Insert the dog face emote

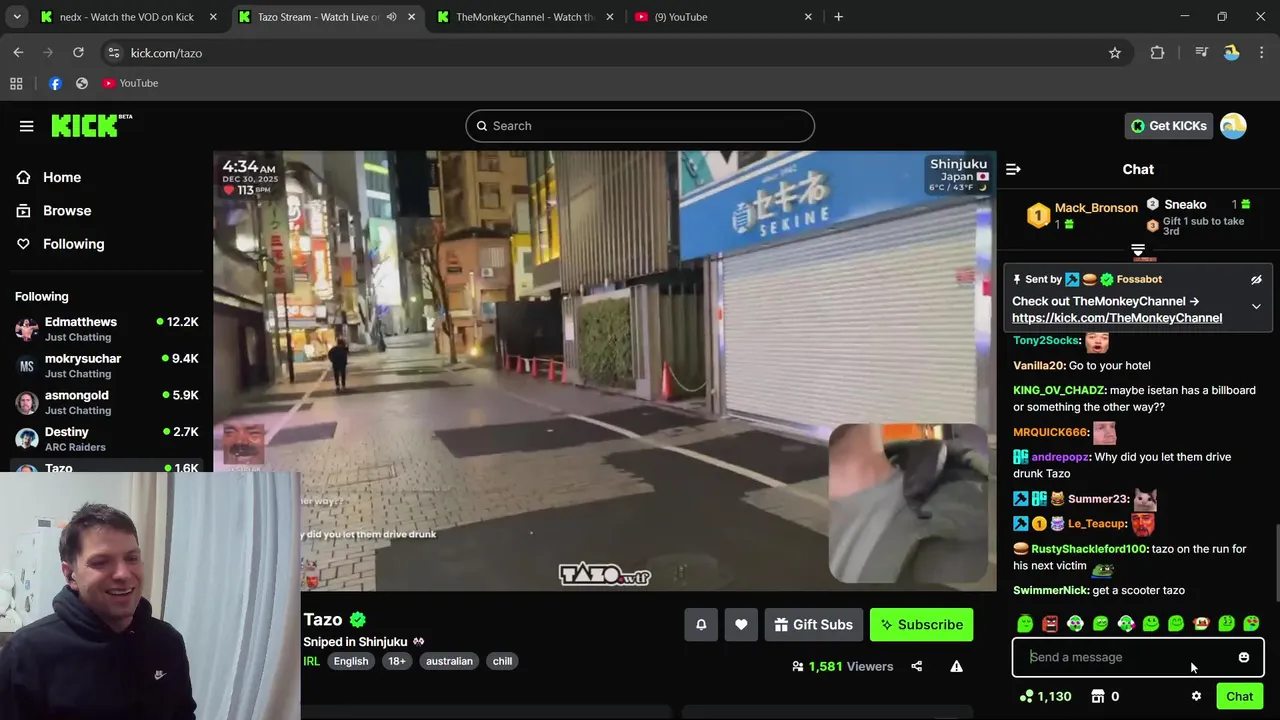point(1201,624)
